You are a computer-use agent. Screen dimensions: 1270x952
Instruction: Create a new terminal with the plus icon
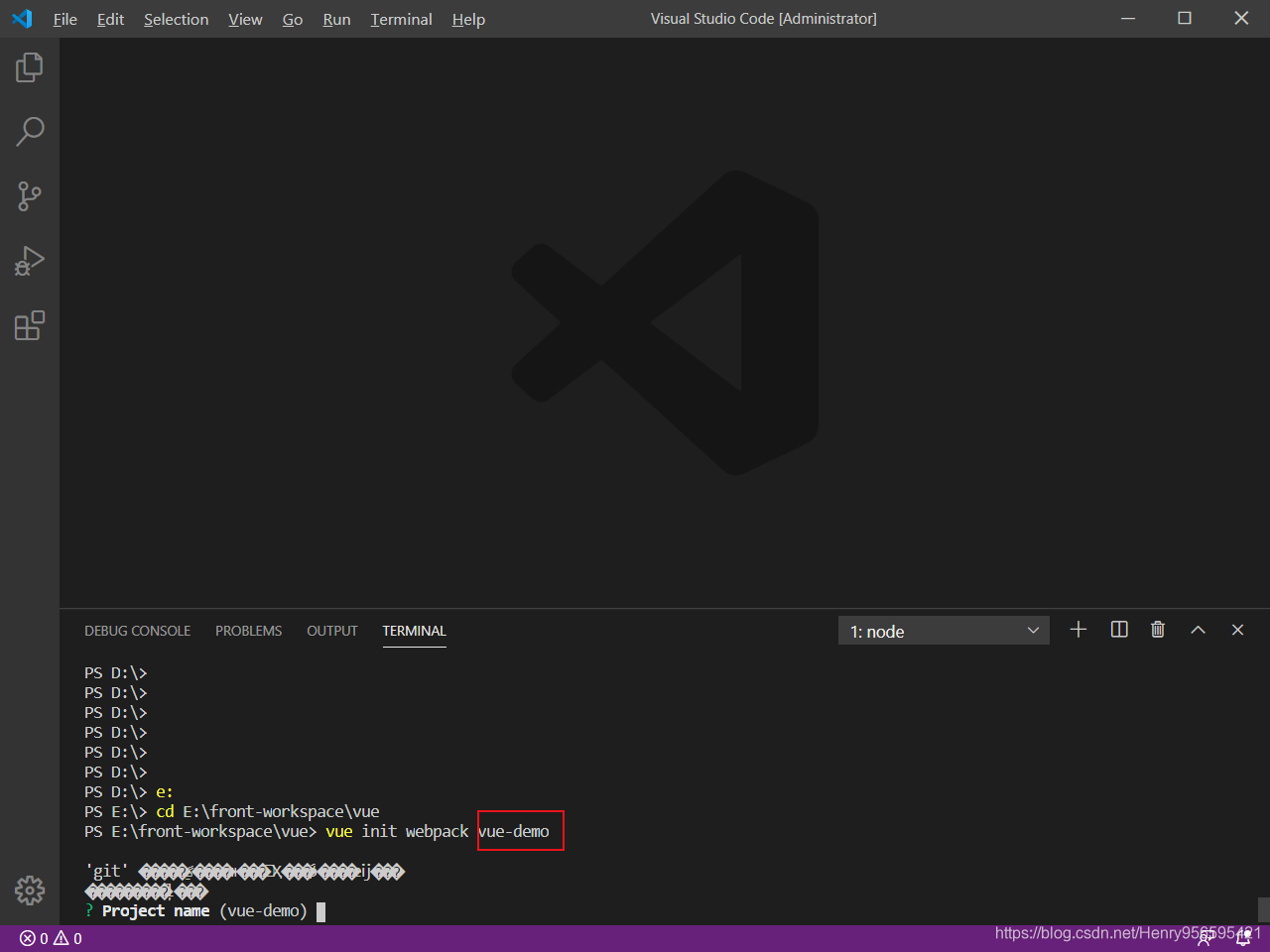coord(1079,630)
